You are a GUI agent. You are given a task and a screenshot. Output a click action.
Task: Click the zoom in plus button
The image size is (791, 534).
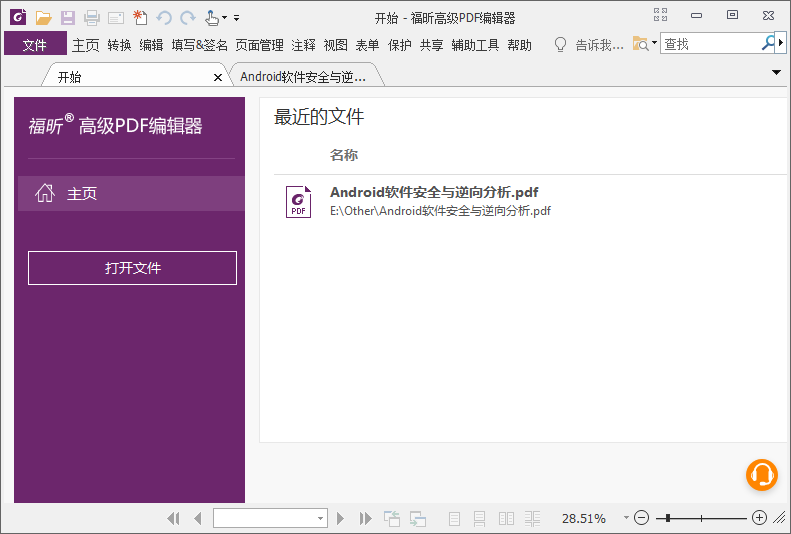point(759,518)
